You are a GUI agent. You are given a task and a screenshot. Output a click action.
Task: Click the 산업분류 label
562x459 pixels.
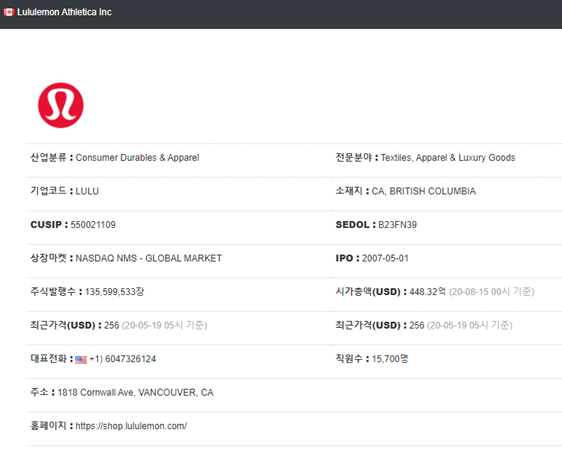48,158
